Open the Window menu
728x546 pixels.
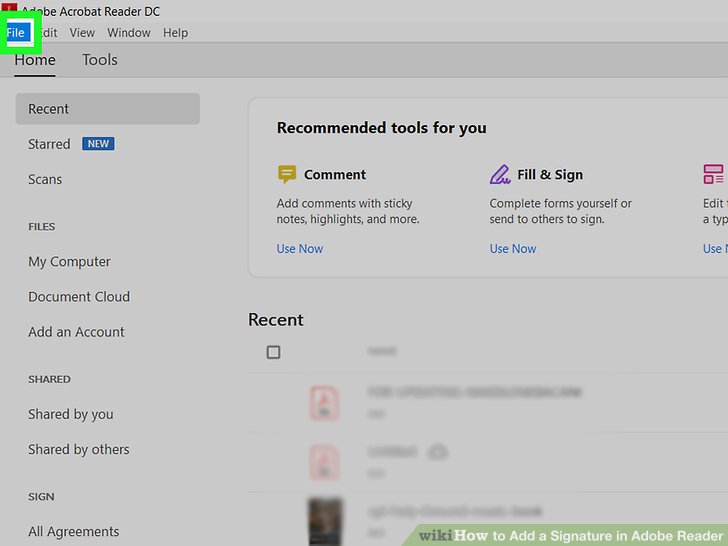[x=129, y=32]
